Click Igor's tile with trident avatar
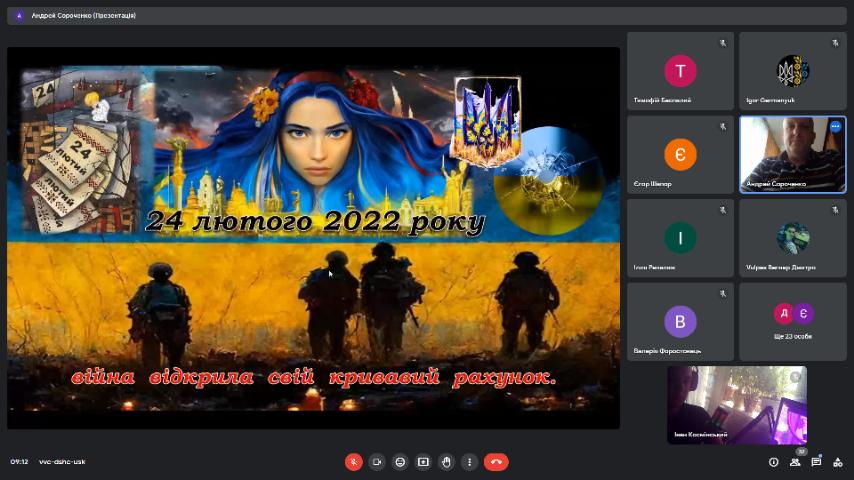Viewport: 854px width, 480px height. coord(792,71)
